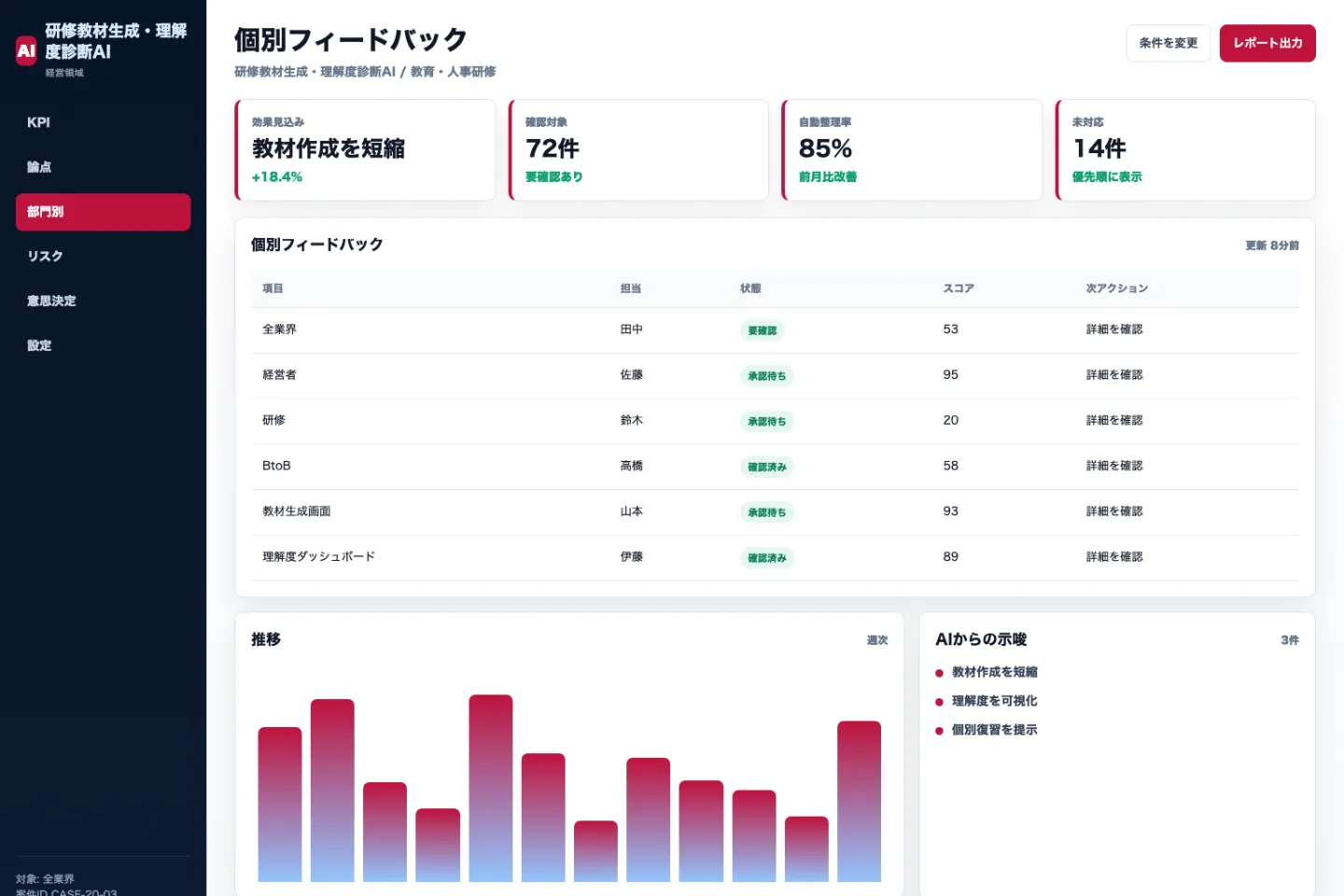Image resolution: width=1344 pixels, height=896 pixels.
Task: Open the 14件 未対応 card
Action: click(x=1185, y=149)
